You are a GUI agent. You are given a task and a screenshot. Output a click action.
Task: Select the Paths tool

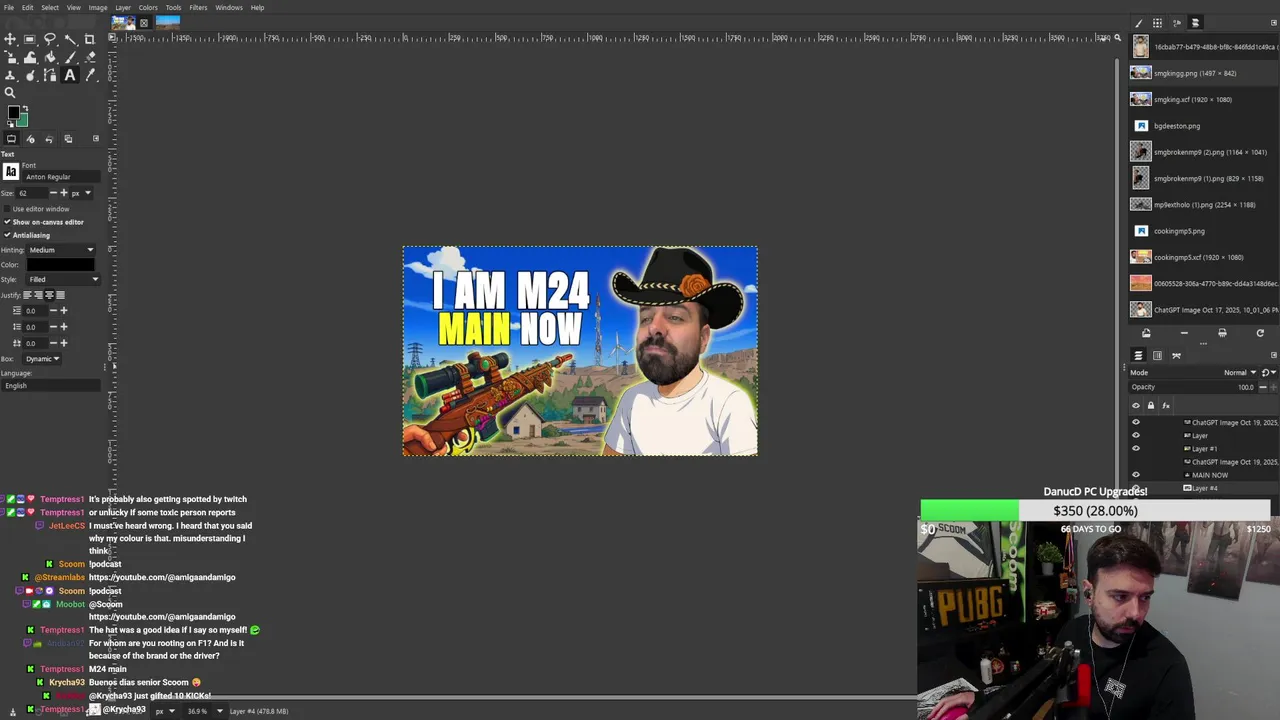click(50, 75)
